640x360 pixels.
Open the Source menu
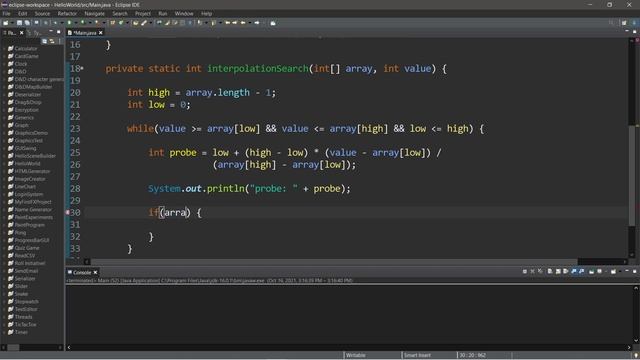coord(42,13)
